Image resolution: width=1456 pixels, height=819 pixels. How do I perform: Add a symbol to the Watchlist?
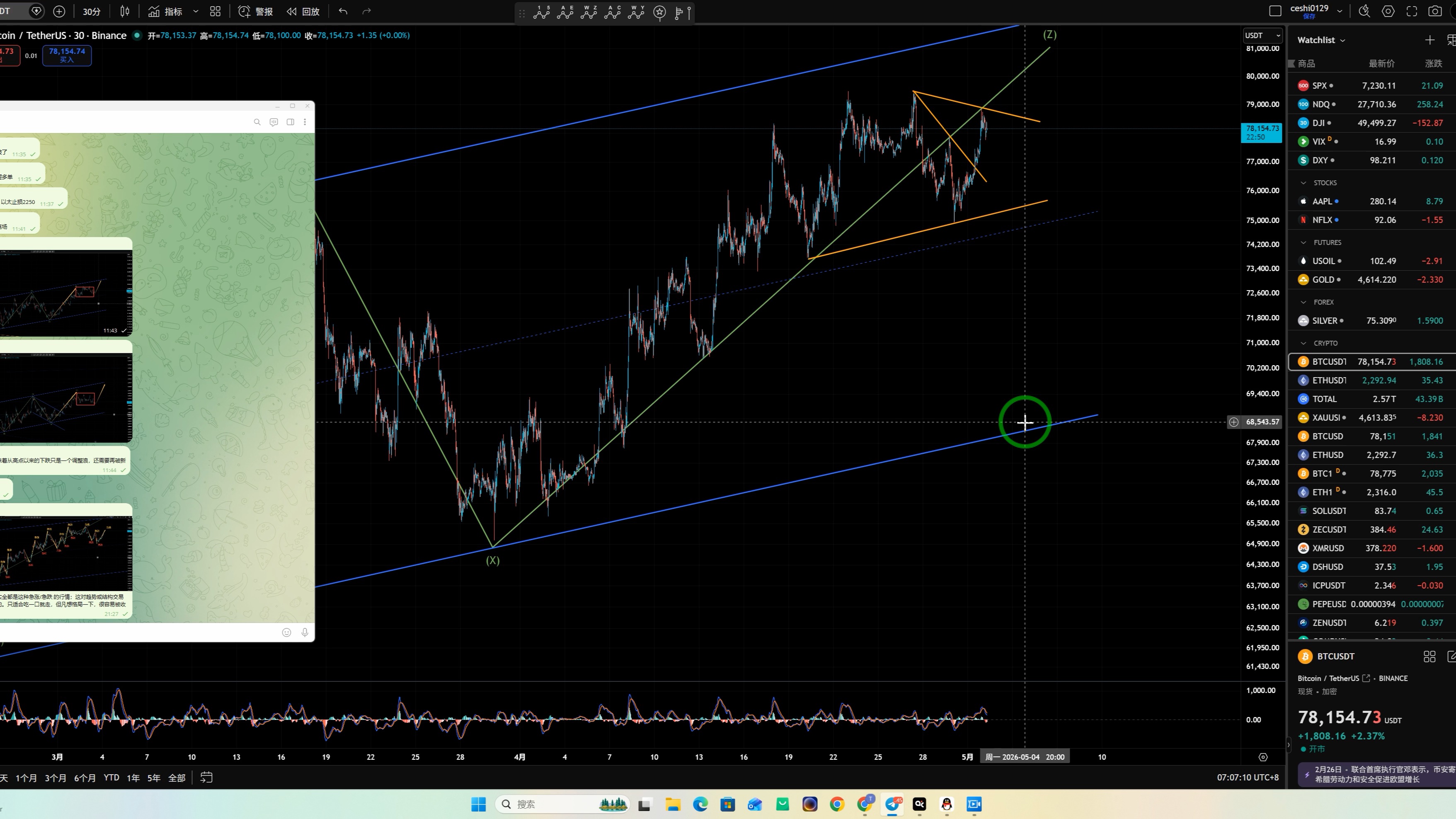coord(1429,39)
